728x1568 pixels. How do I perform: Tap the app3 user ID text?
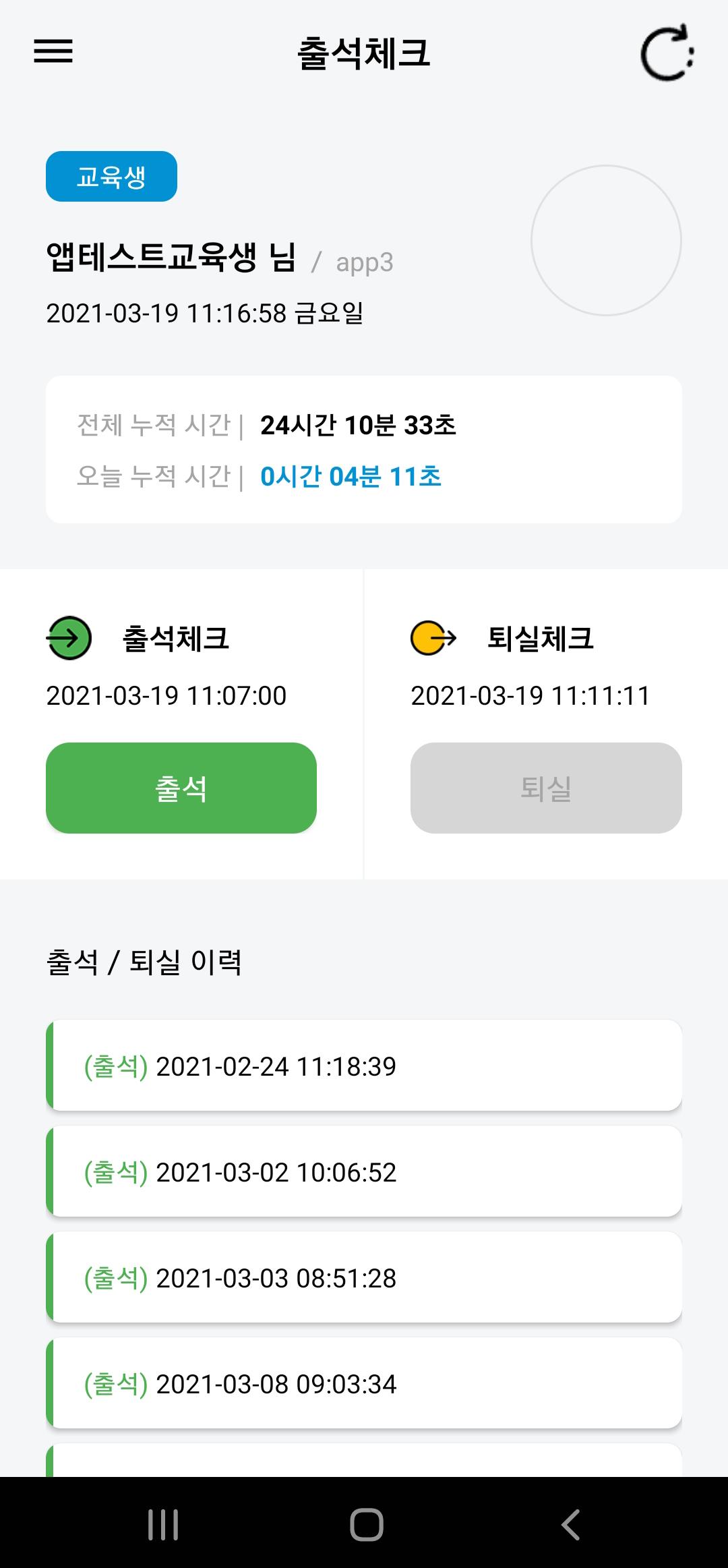pos(364,262)
